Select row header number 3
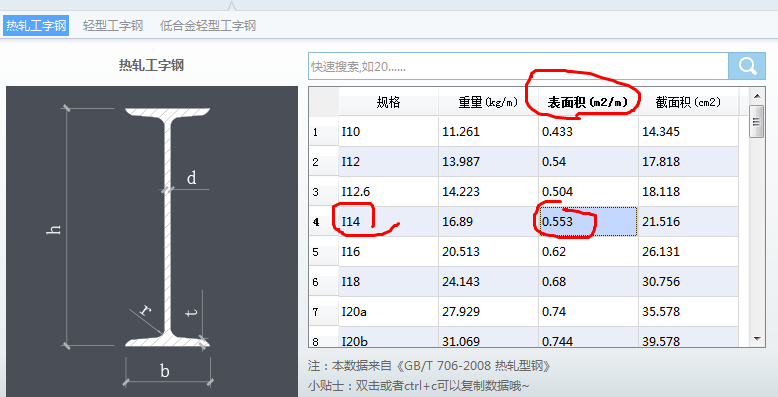 [324, 192]
